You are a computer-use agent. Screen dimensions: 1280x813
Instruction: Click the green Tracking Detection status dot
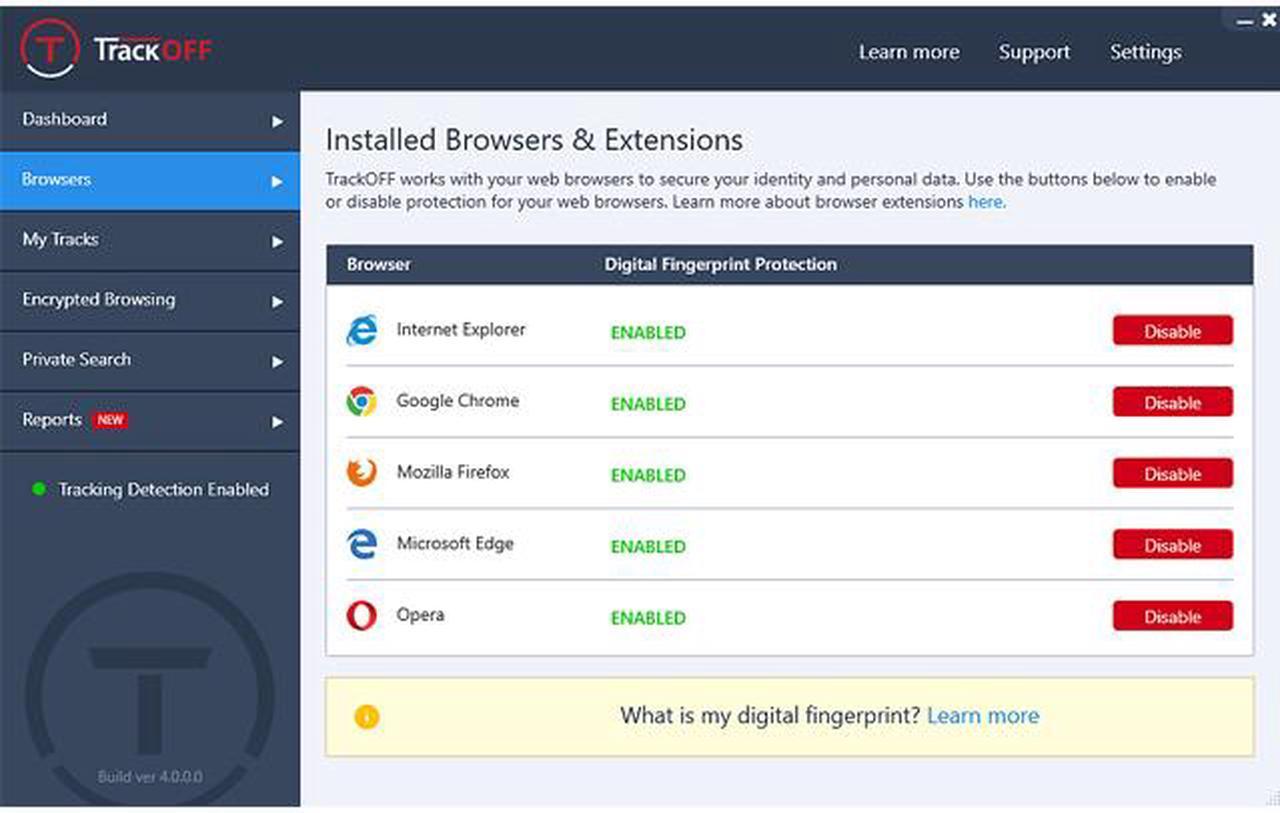coord(39,490)
